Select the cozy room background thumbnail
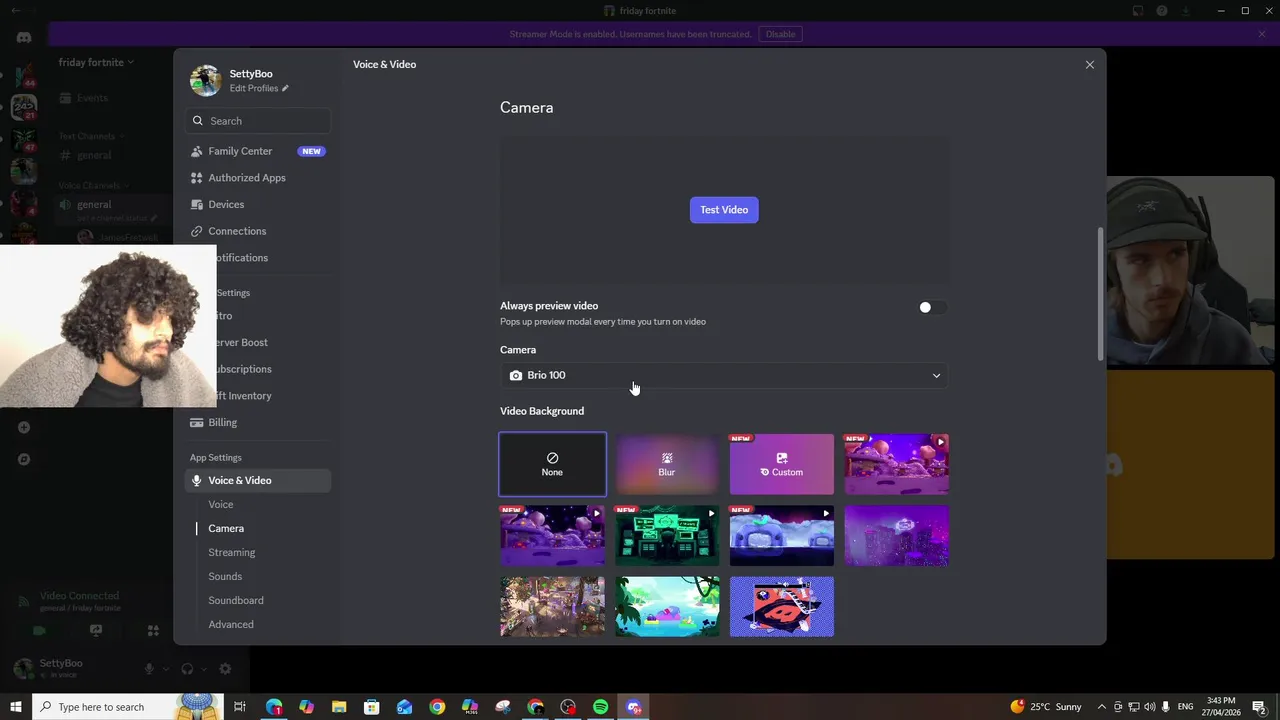The image size is (1280, 720). point(552,606)
